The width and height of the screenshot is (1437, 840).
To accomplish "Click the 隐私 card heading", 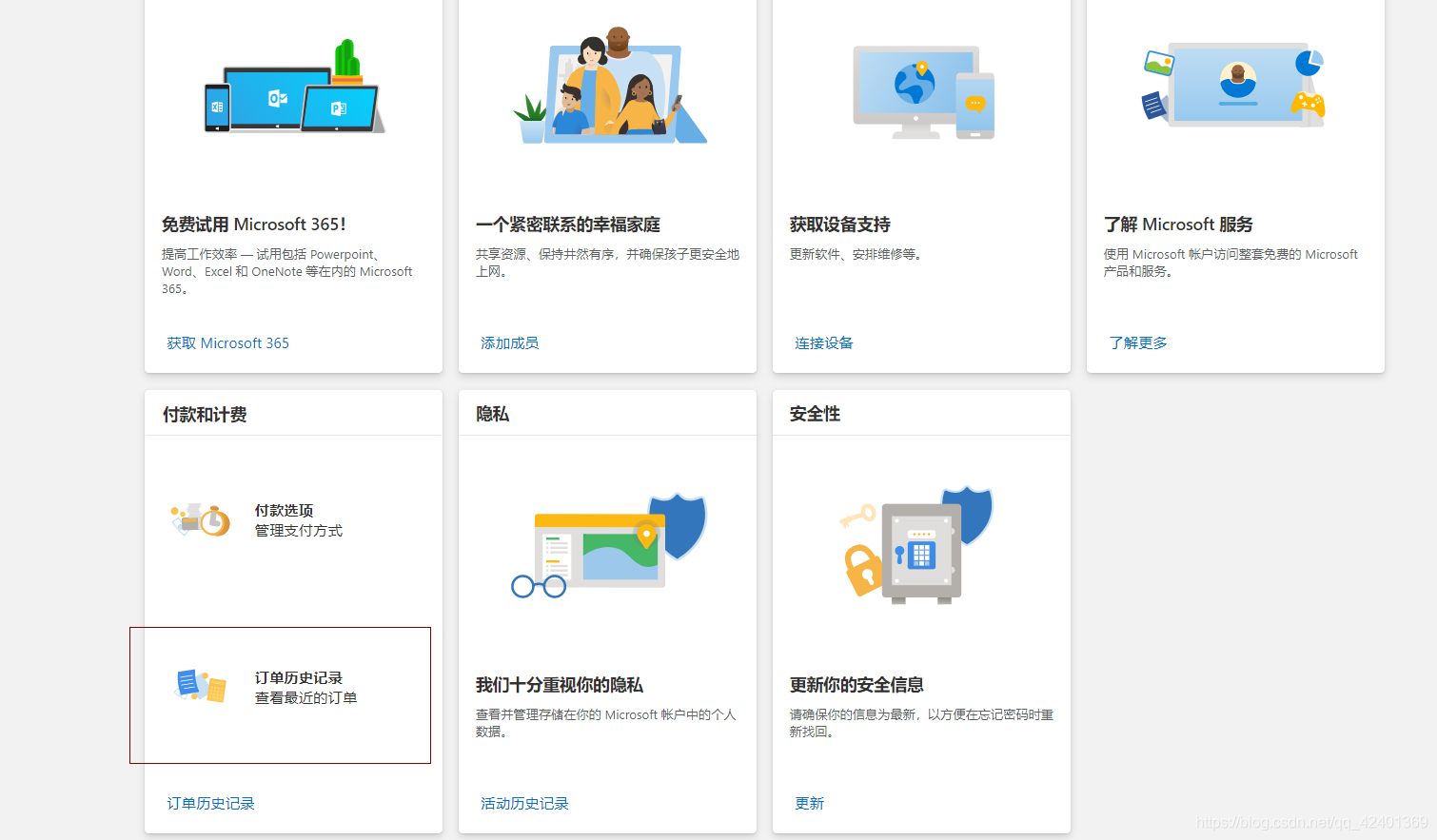I will click(x=492, y=415).
